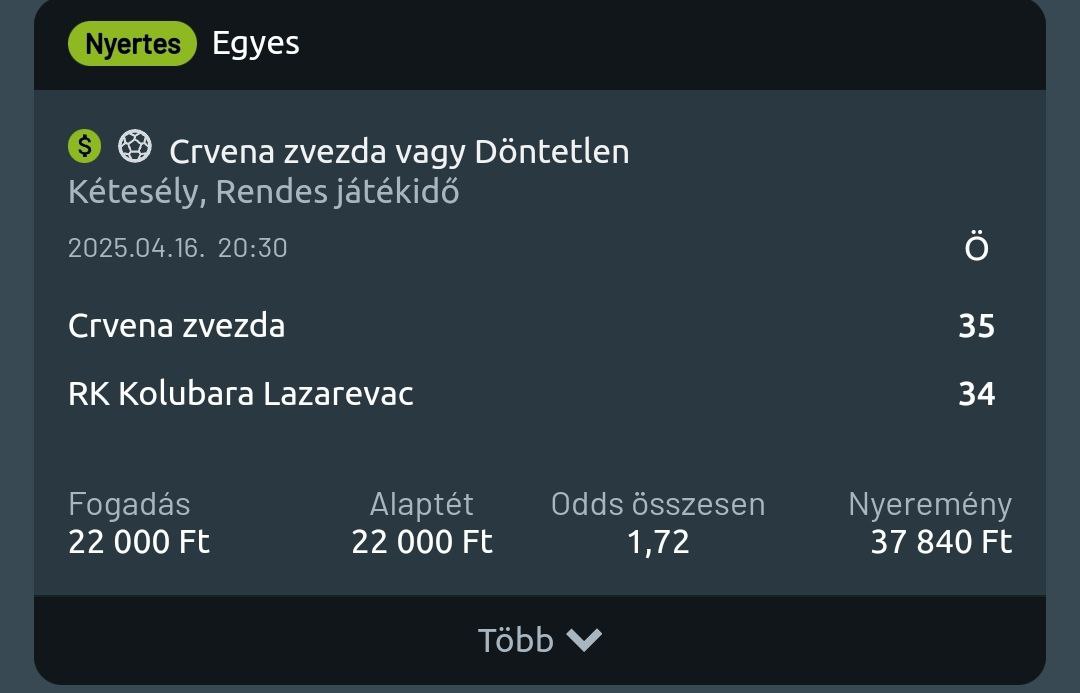Open the RK Kolubara Lazarevac team row
1080x693 pixels.
point(240,394)
